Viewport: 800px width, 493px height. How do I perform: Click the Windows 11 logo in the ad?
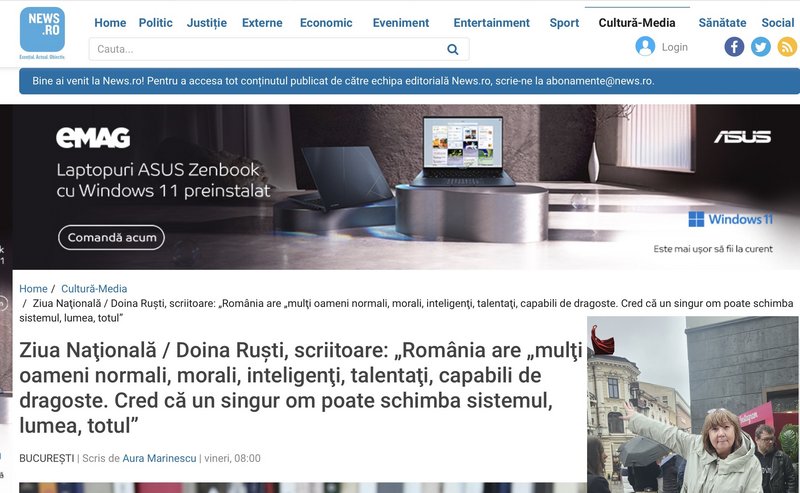coord(730,219)
